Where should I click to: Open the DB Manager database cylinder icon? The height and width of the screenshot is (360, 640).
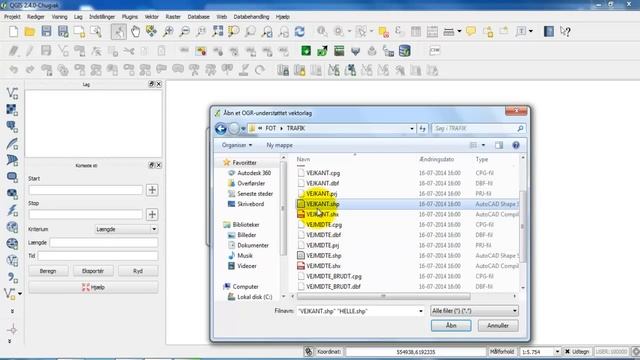(x=404, y=51)
